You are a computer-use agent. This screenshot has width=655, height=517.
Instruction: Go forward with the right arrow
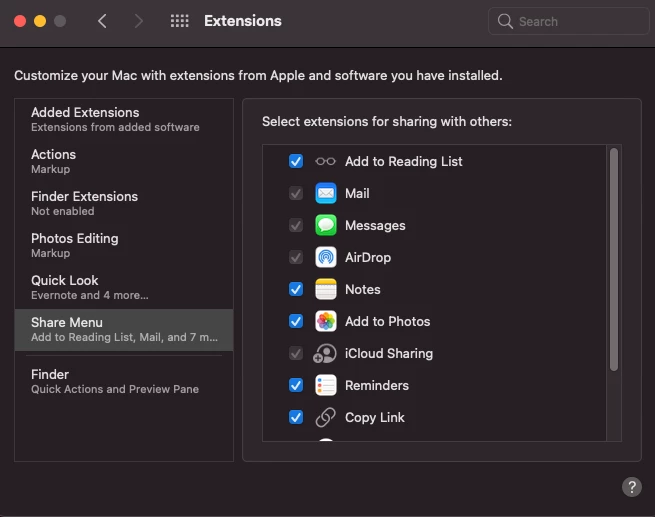138,21
